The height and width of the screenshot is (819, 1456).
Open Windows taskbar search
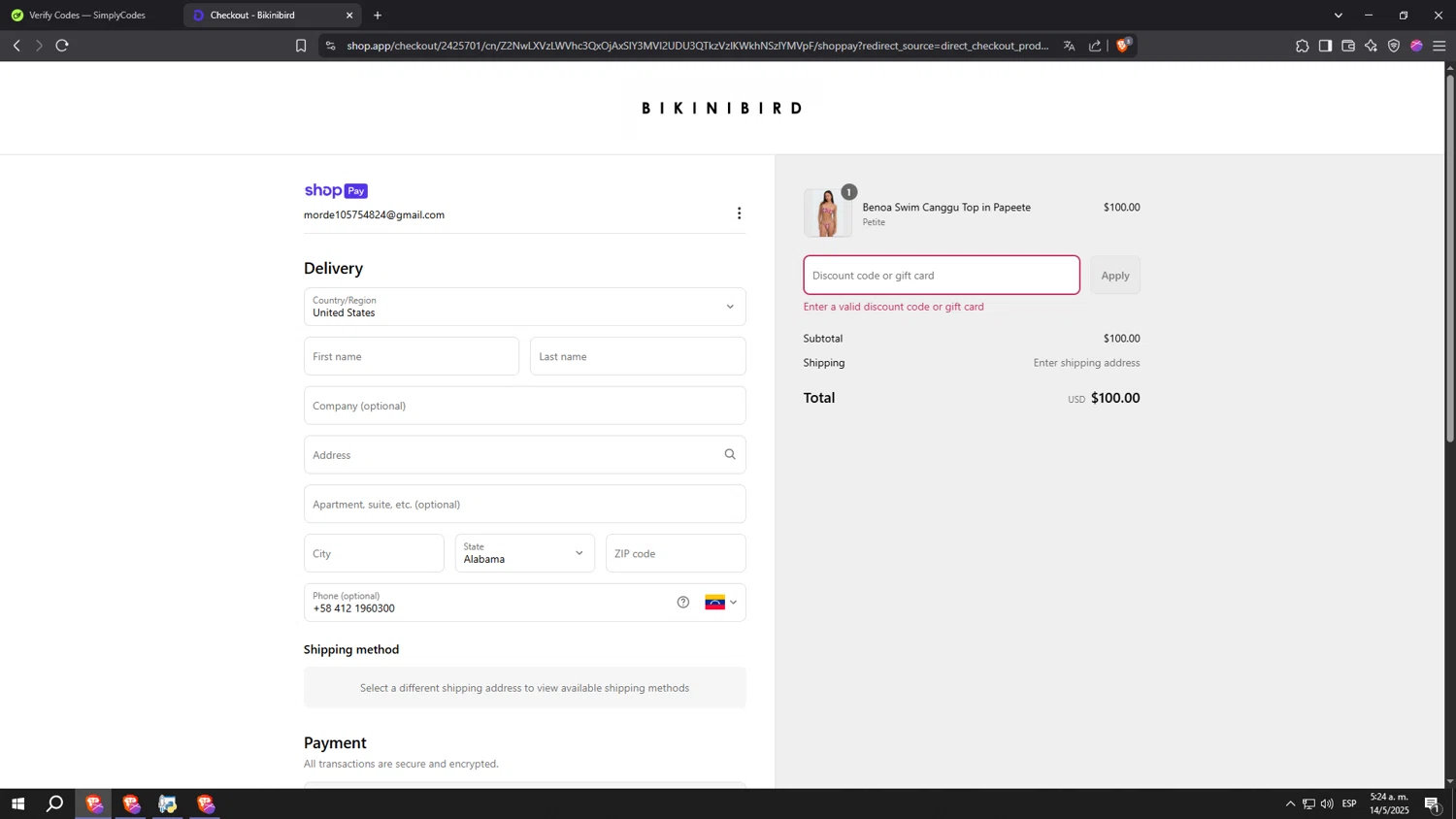click(55, 803)
